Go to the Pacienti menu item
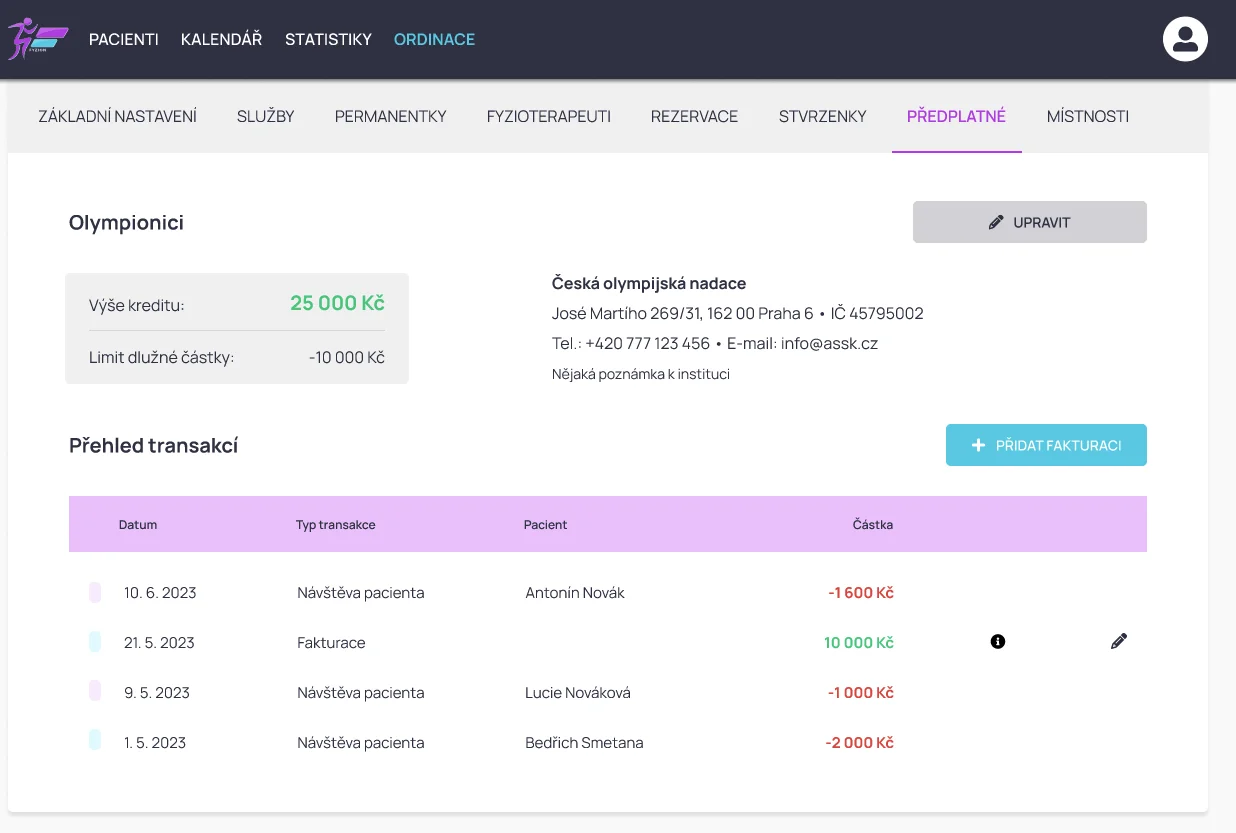The width and height of the screenshot is (1236, 833). (x=124, y=40)
